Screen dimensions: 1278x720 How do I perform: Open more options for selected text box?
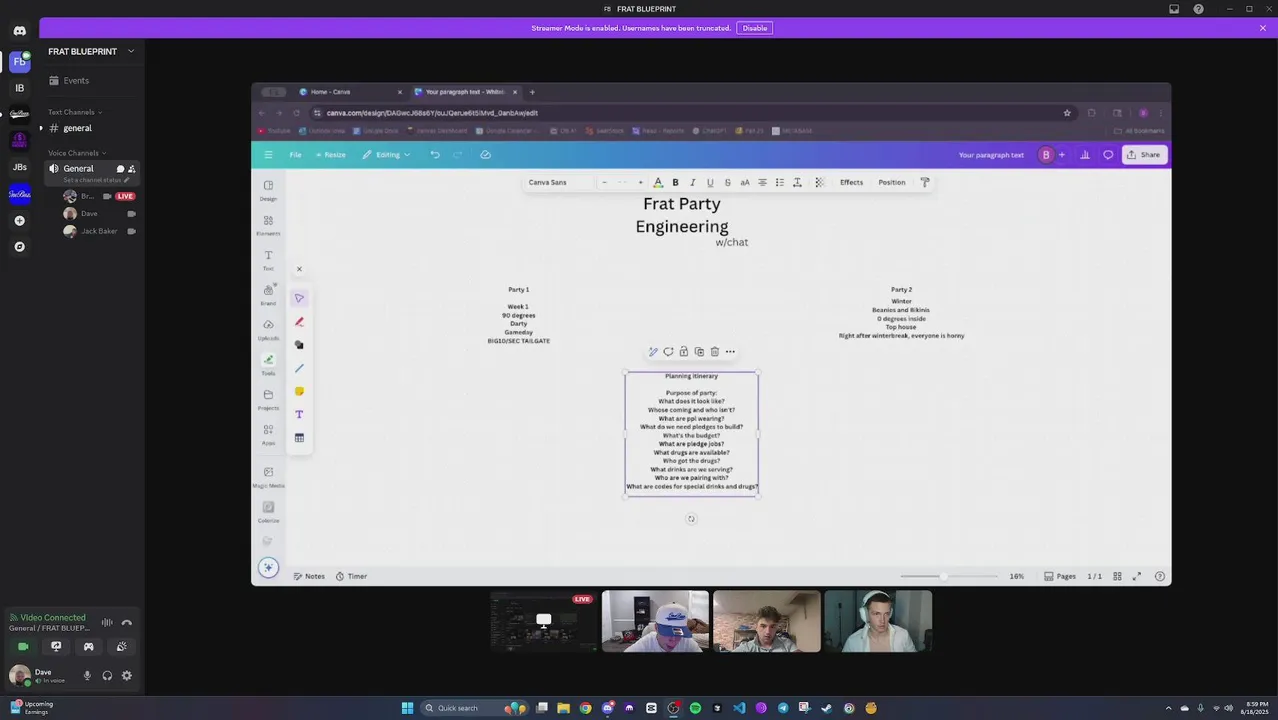(x=730, y=352)
